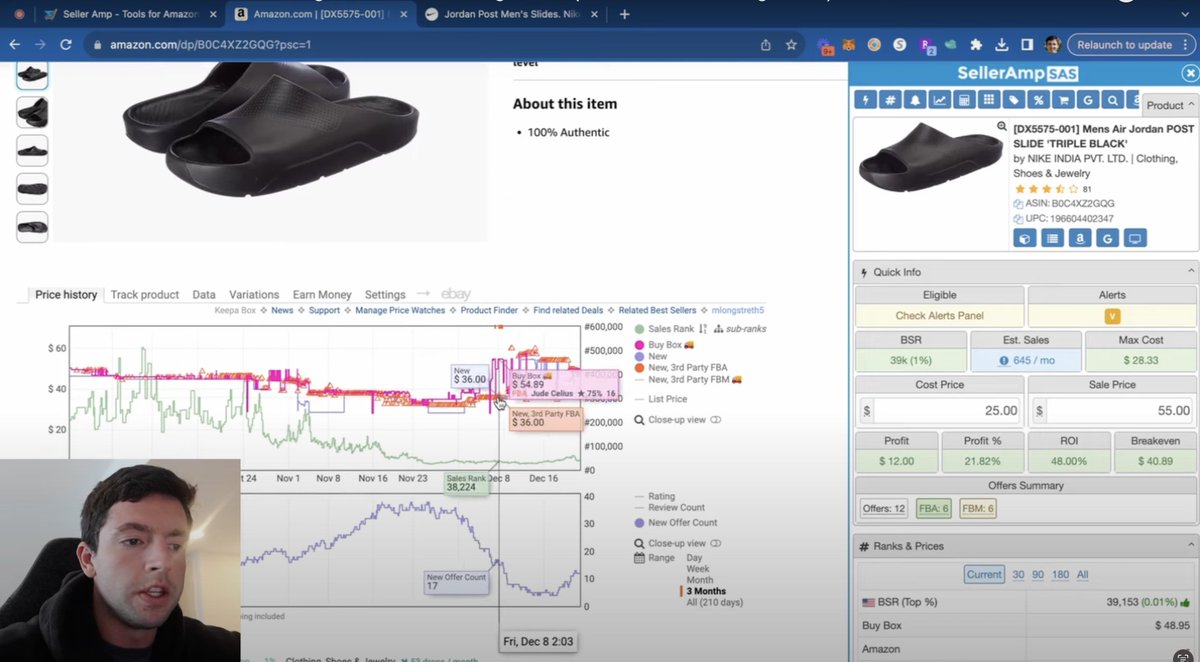Screen dimensions: 1200x662
Task: Copy the ASIN with its copy icon
Action: (1018, 203)
